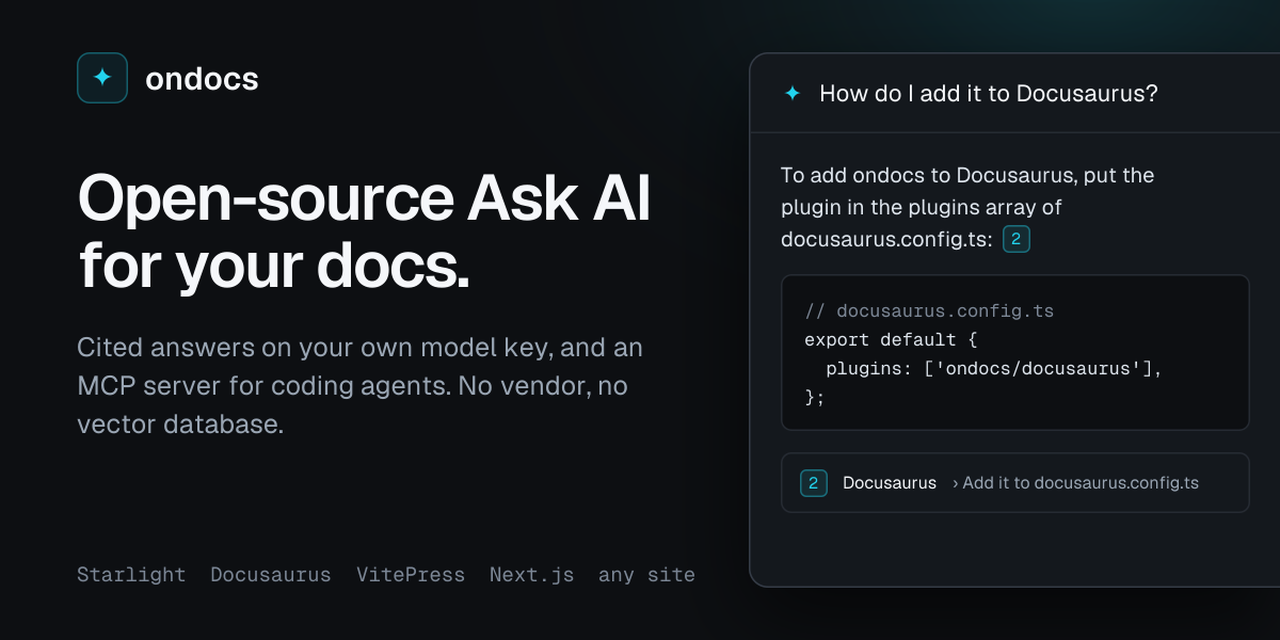The width and height of the screenshot is (1280, 640).
Task: Click the Docusaurus framework label at bottom
Action: point(270,575)
